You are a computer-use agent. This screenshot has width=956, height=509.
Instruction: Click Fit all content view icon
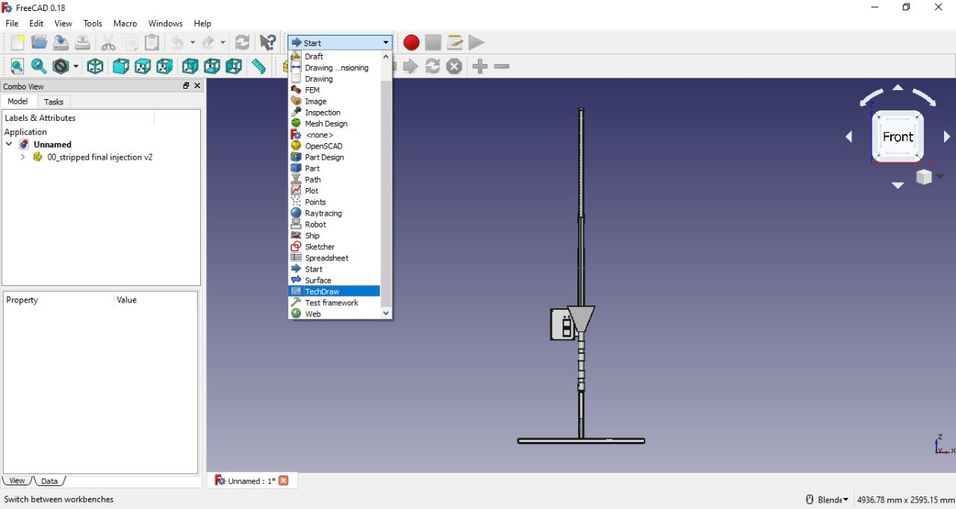tap(17, 66)
